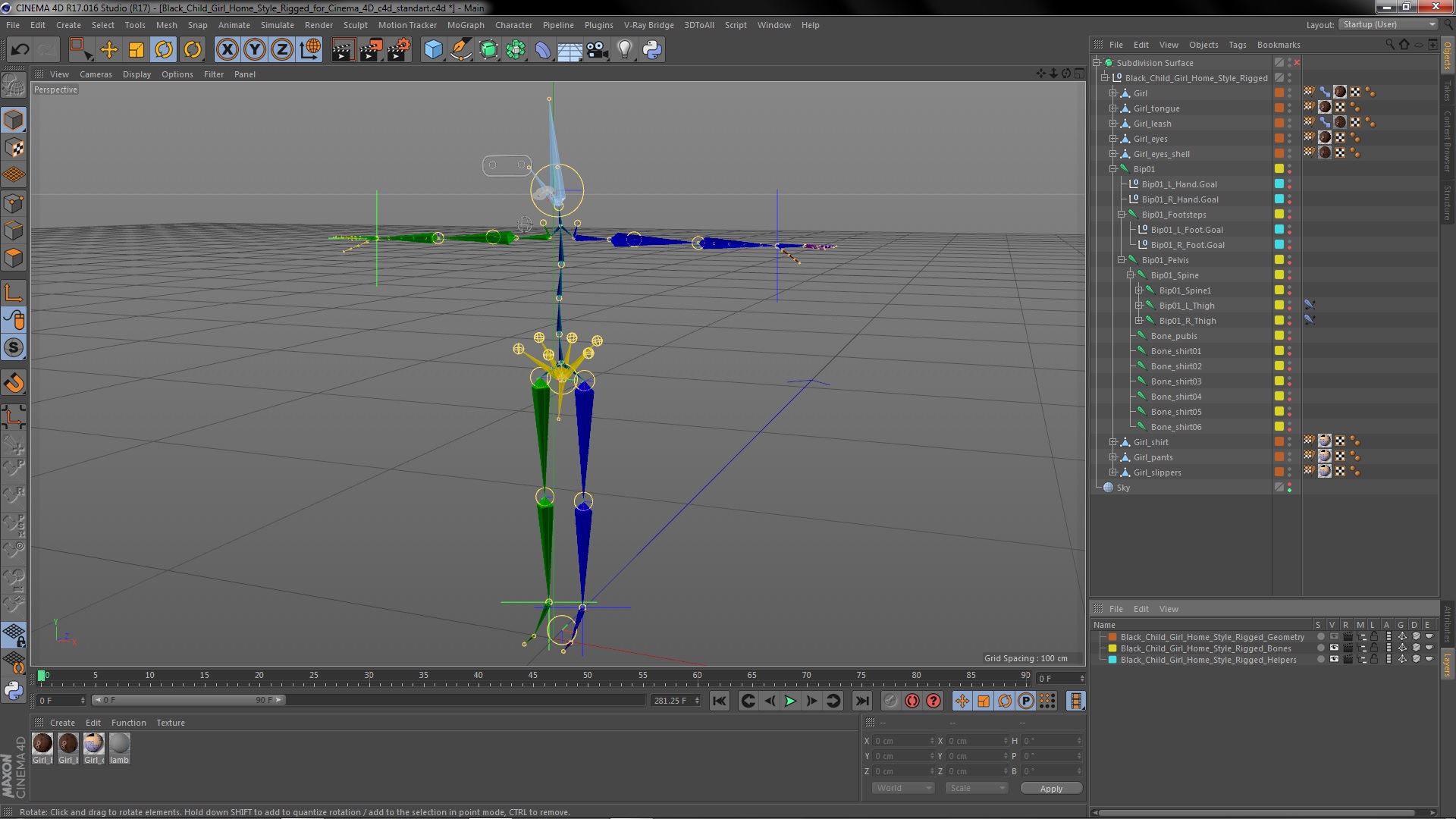1456x819 pixels.
Task: Click the Render View clapperboard icon
Action: click(x=343, y=50)
